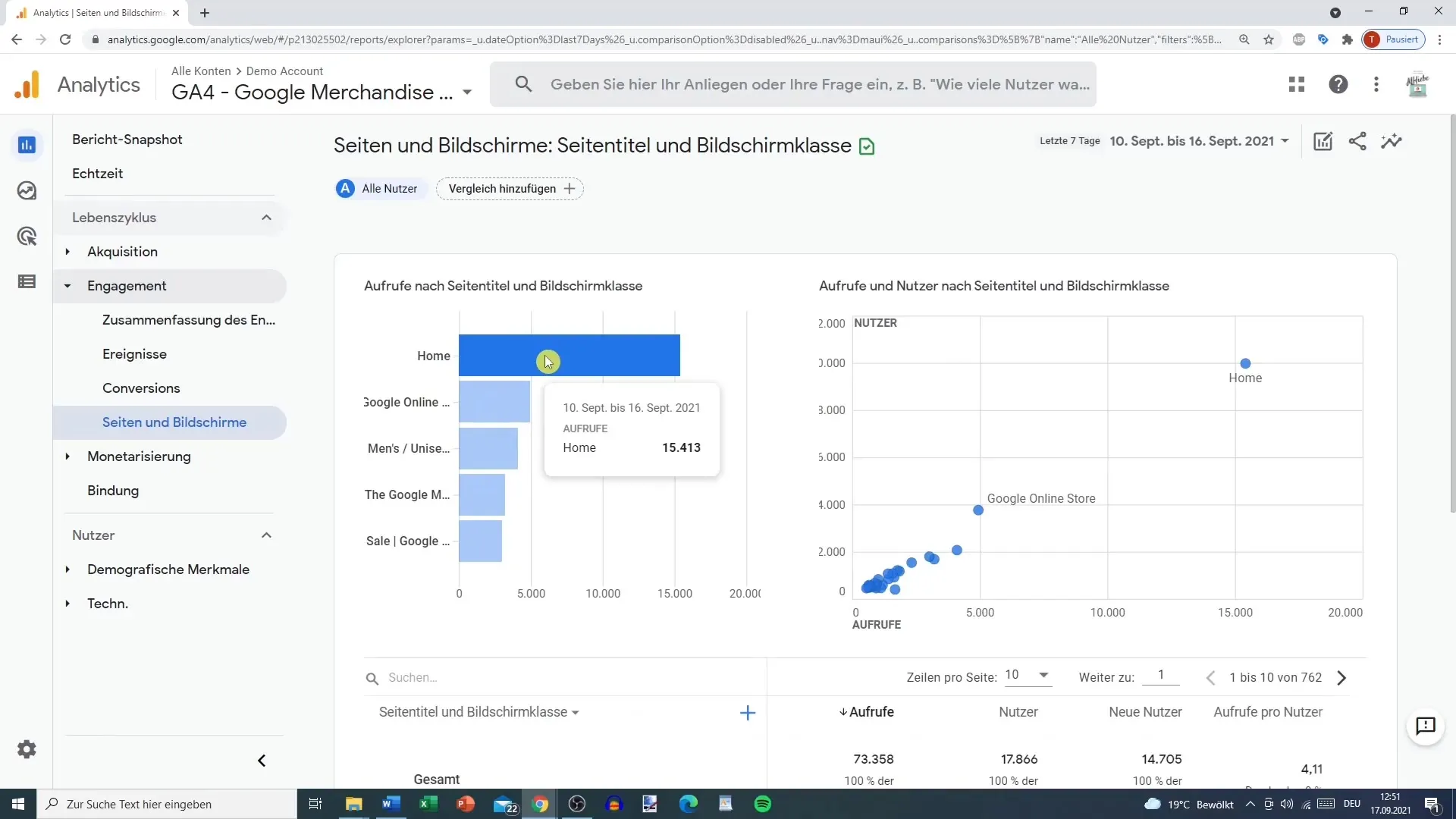
Task: Expand the Akquisition tree arrow
Action: click(x=67, y=252)
